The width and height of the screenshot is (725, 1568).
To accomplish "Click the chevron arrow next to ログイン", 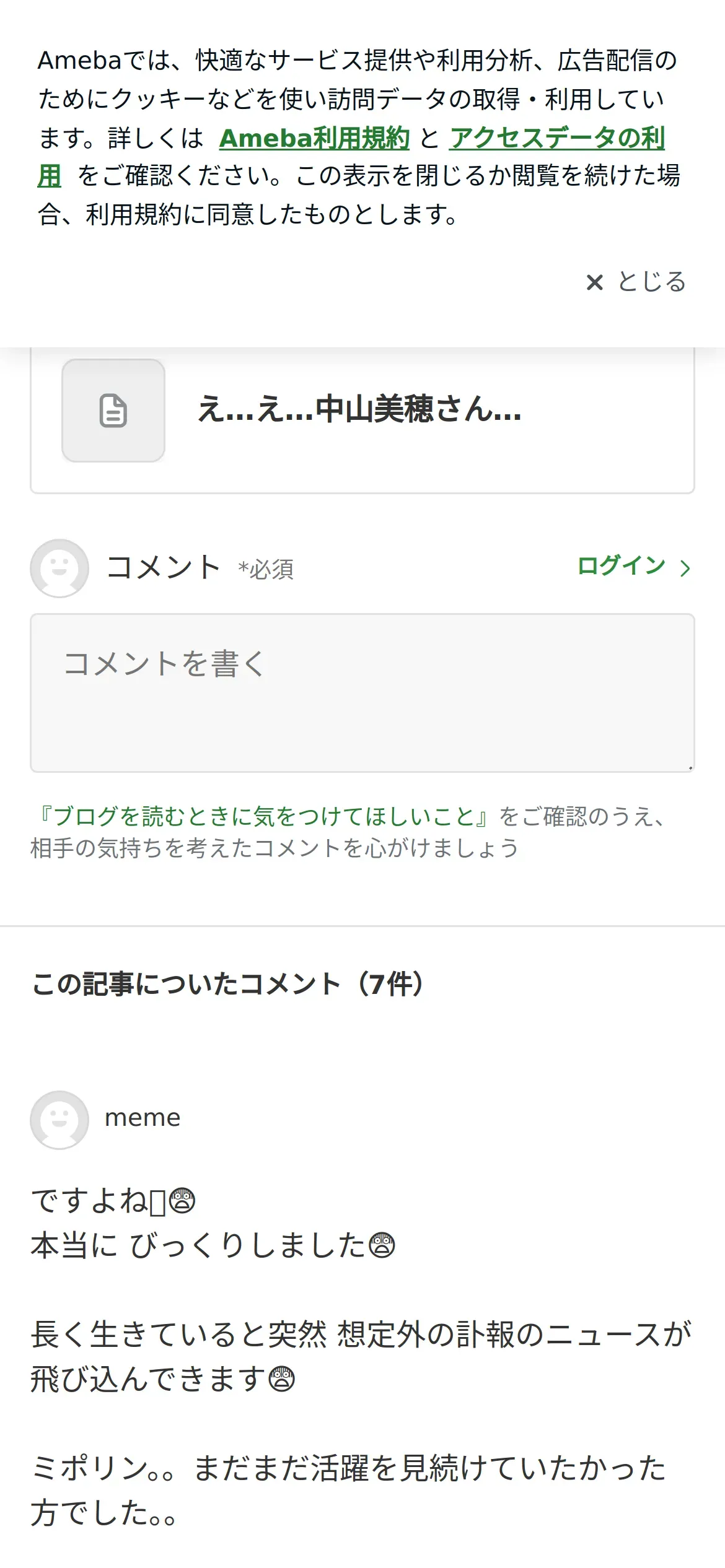I will (685, 568).
